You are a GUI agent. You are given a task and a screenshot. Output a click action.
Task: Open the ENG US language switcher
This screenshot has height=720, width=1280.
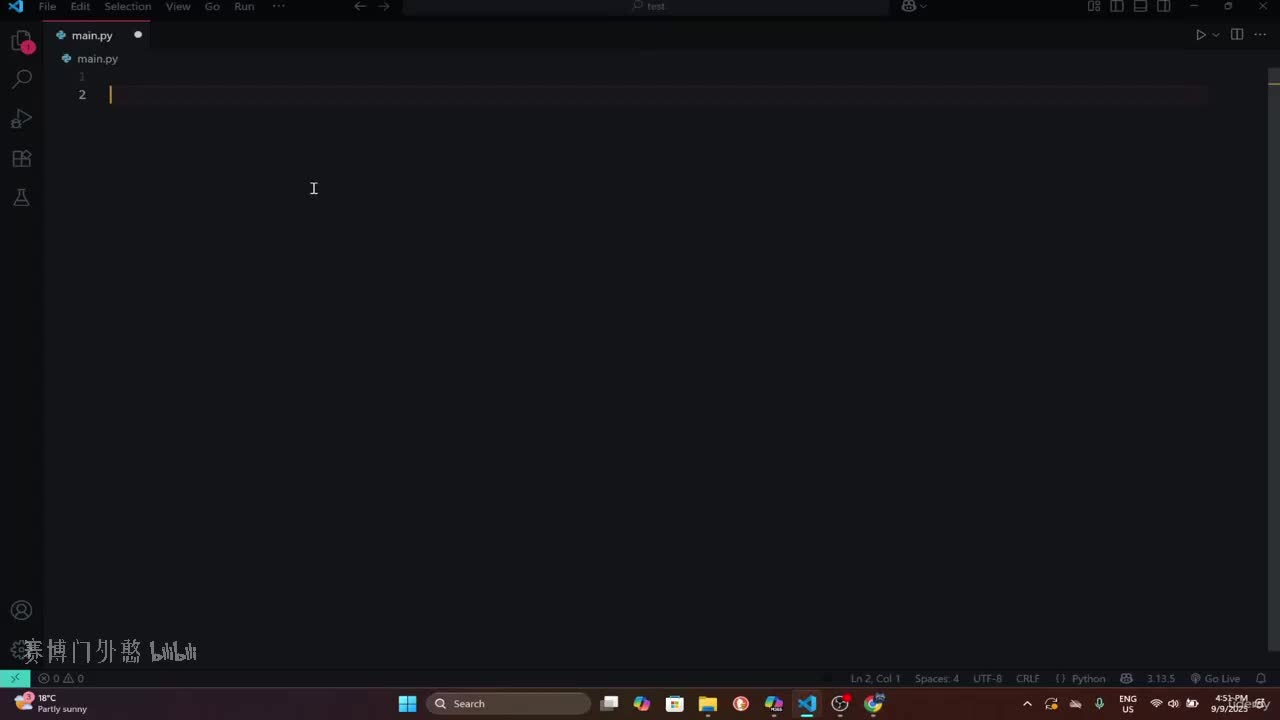[x=1128, y=704]
